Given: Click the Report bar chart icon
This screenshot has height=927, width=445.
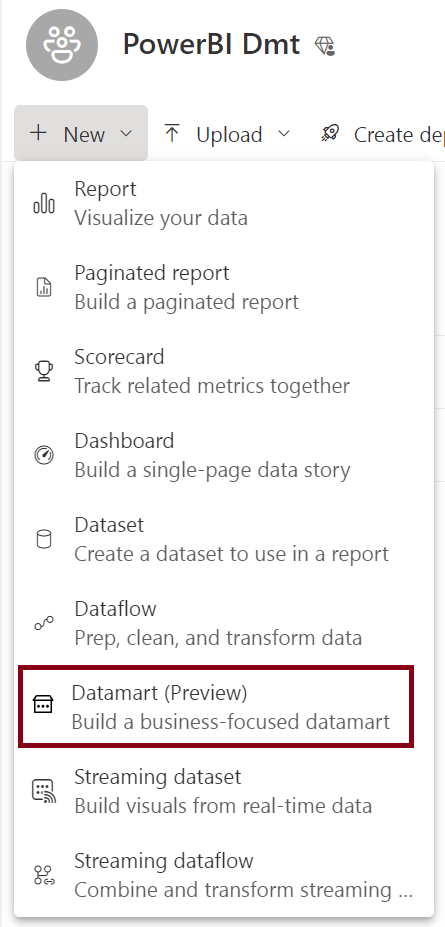Looking at the screenshot, I should point(44,205).
